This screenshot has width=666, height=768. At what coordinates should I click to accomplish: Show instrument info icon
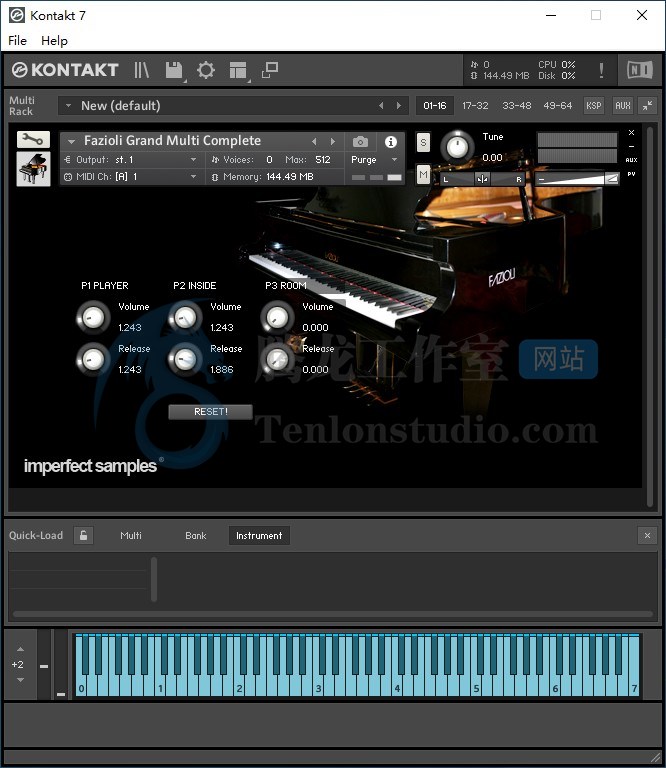click(391, 142)
